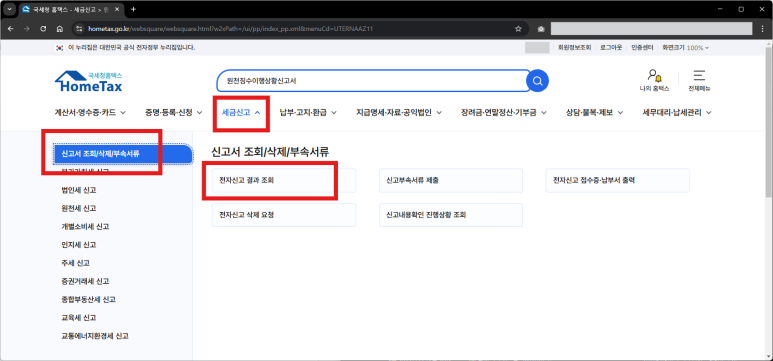Open 전자신고 삭제 요청
773x361 pixels.
[284, 215]
